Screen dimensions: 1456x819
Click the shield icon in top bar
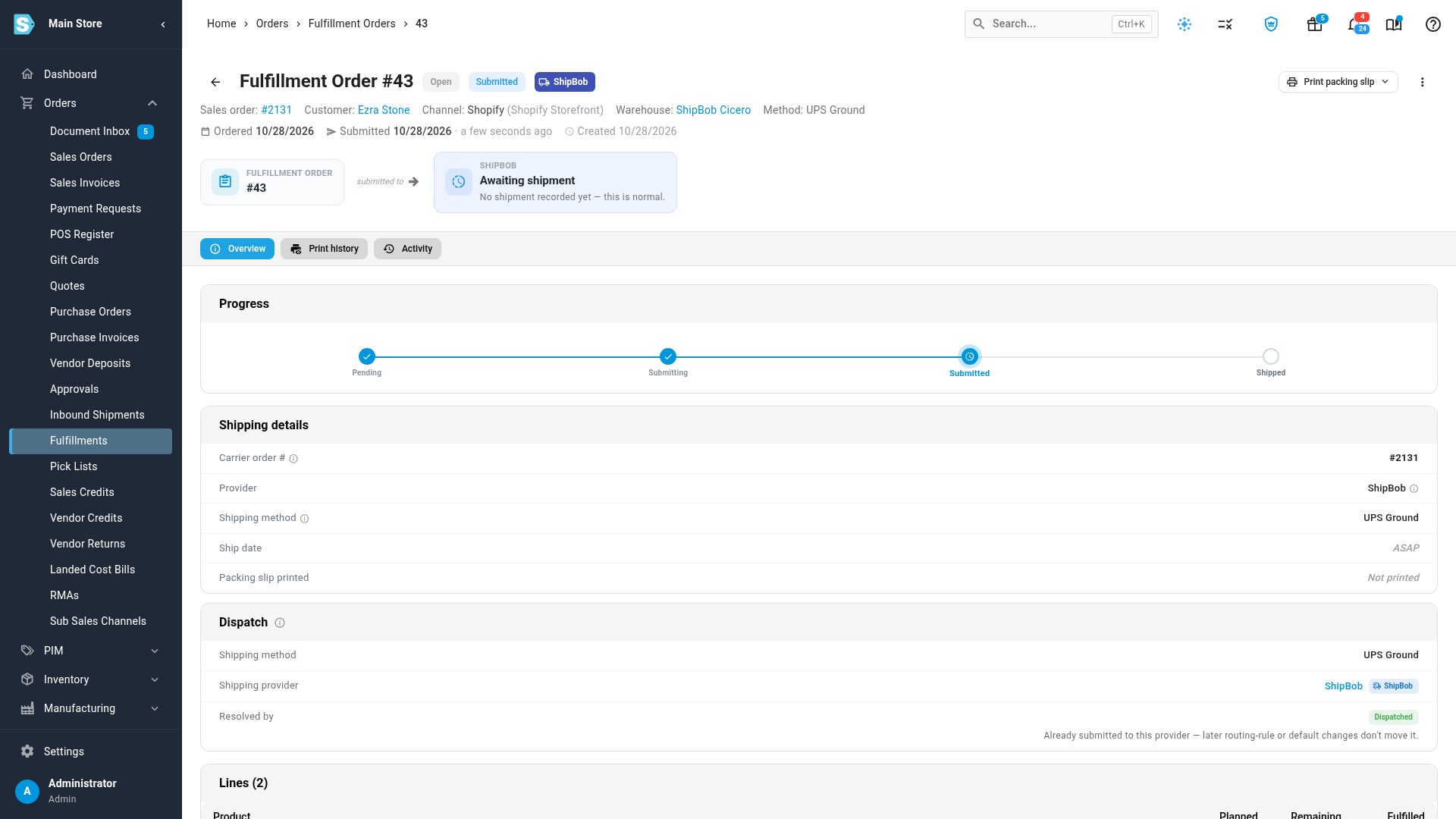coord(1271,24)
